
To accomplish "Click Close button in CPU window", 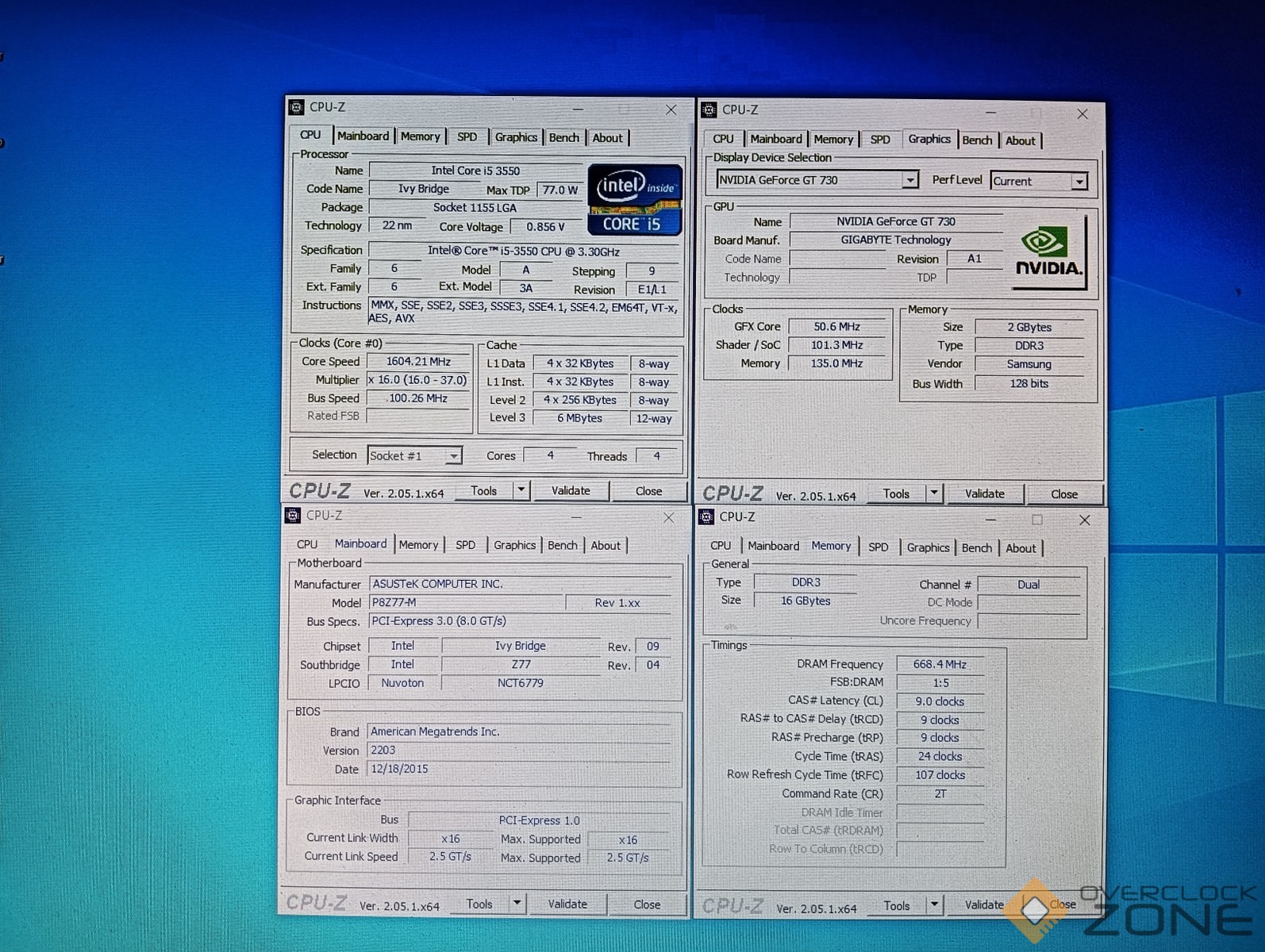I will pos(648,491).
